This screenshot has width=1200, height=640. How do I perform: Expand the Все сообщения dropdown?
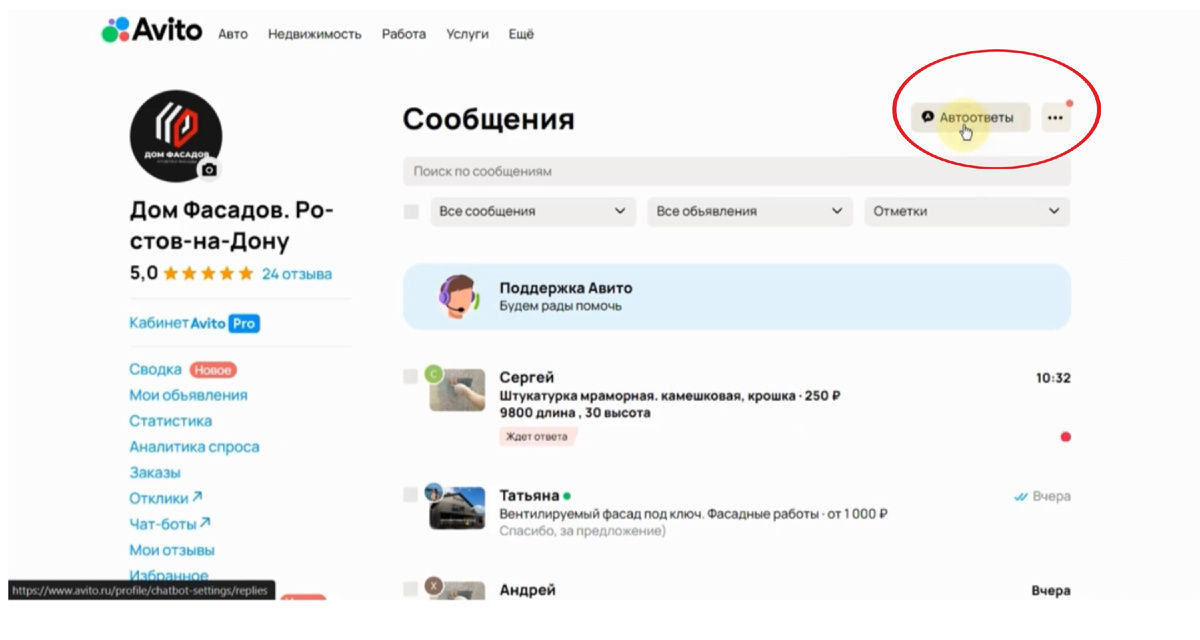tap(533, 212)
